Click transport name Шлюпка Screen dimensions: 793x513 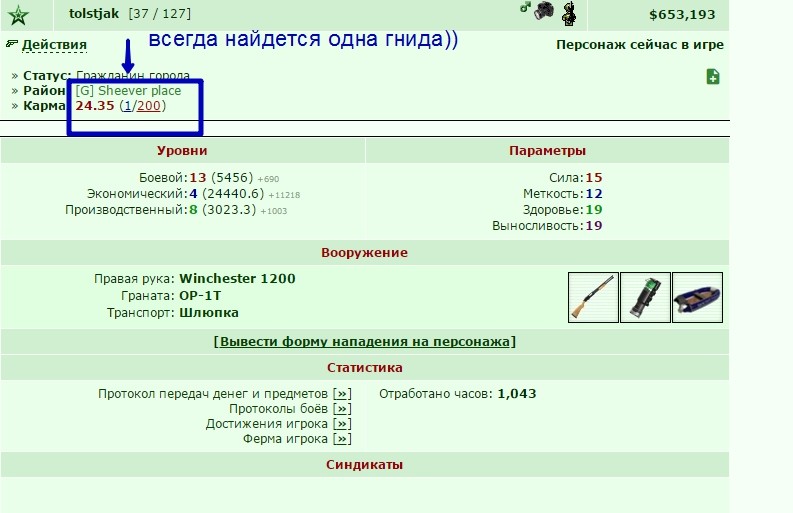coord(209,313)
